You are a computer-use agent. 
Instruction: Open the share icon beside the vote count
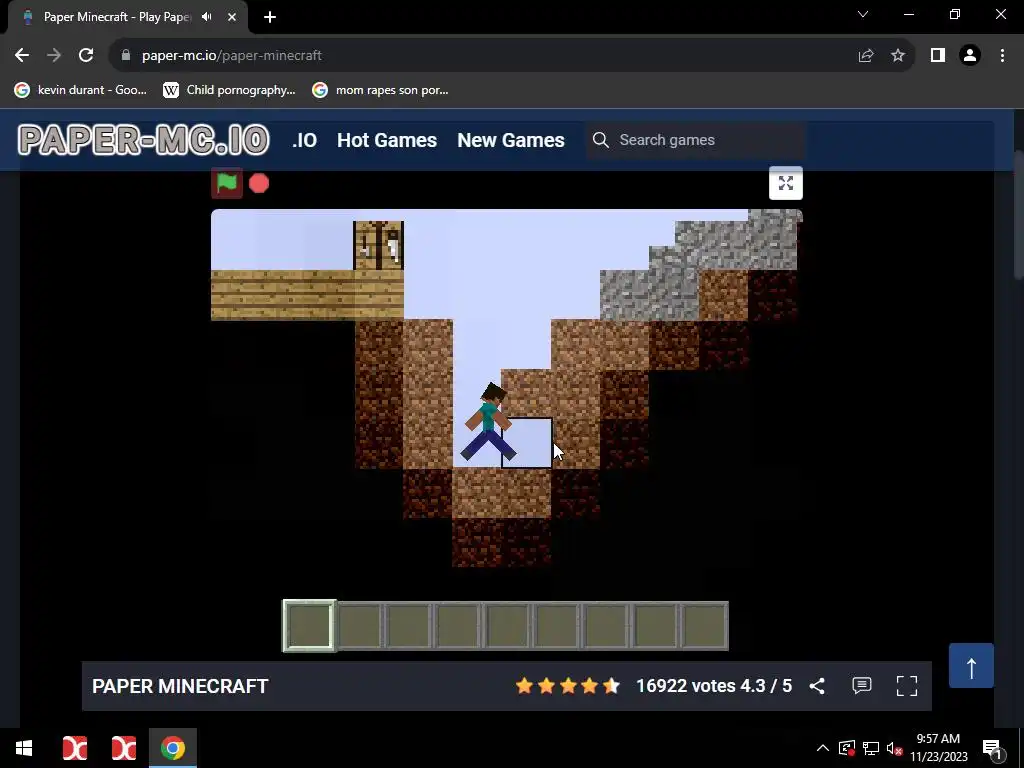tap(817, 686)
